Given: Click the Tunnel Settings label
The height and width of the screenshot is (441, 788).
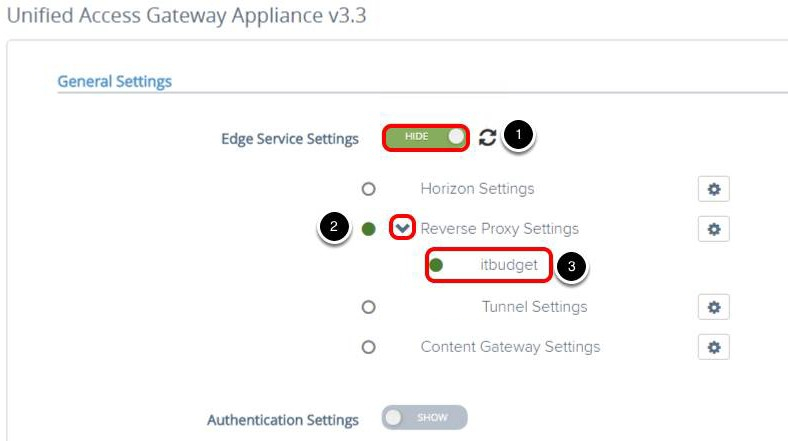Looking at the screenshot, I should [x=534, y=307].
